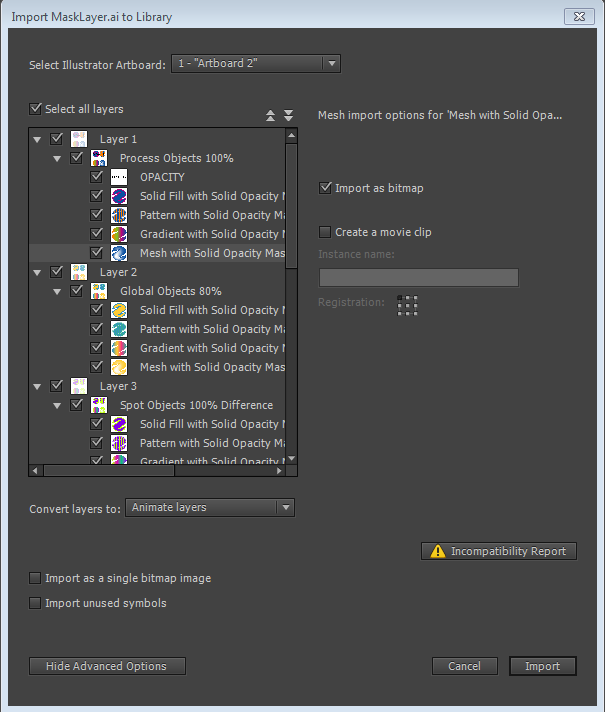Click the OPACITY item thumbnail icon

pos(119,177)
